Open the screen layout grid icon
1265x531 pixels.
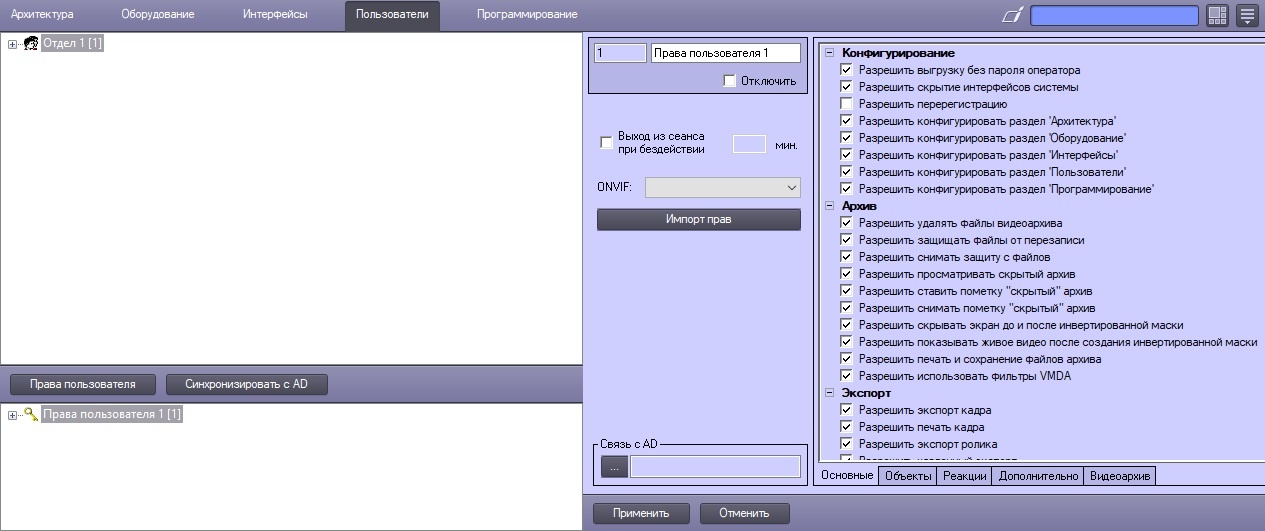pyautogui.click(x=1217, y=15)
